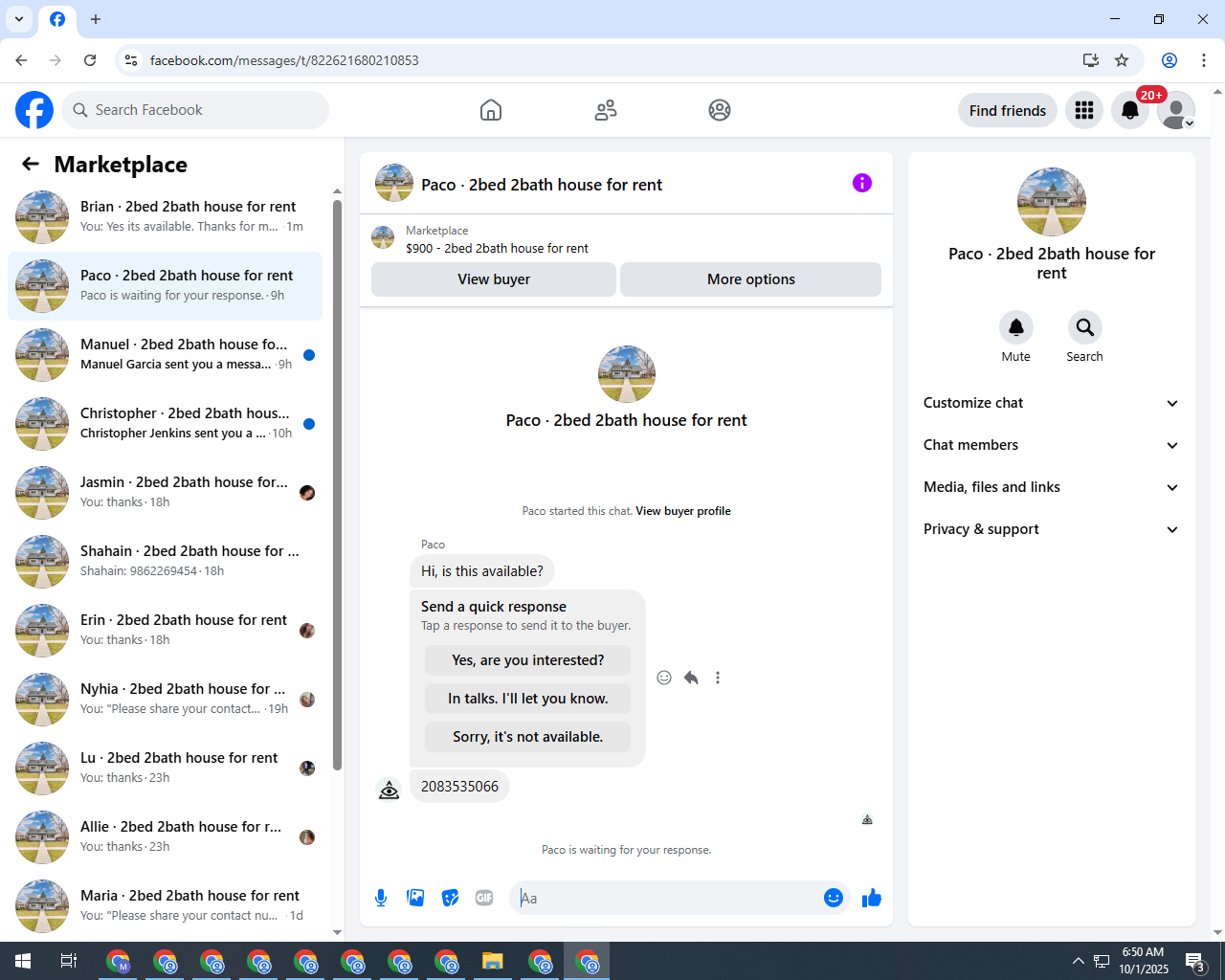1225x980 pixels.
Task: Click the Find friends button
Action: click(1008, 111)
